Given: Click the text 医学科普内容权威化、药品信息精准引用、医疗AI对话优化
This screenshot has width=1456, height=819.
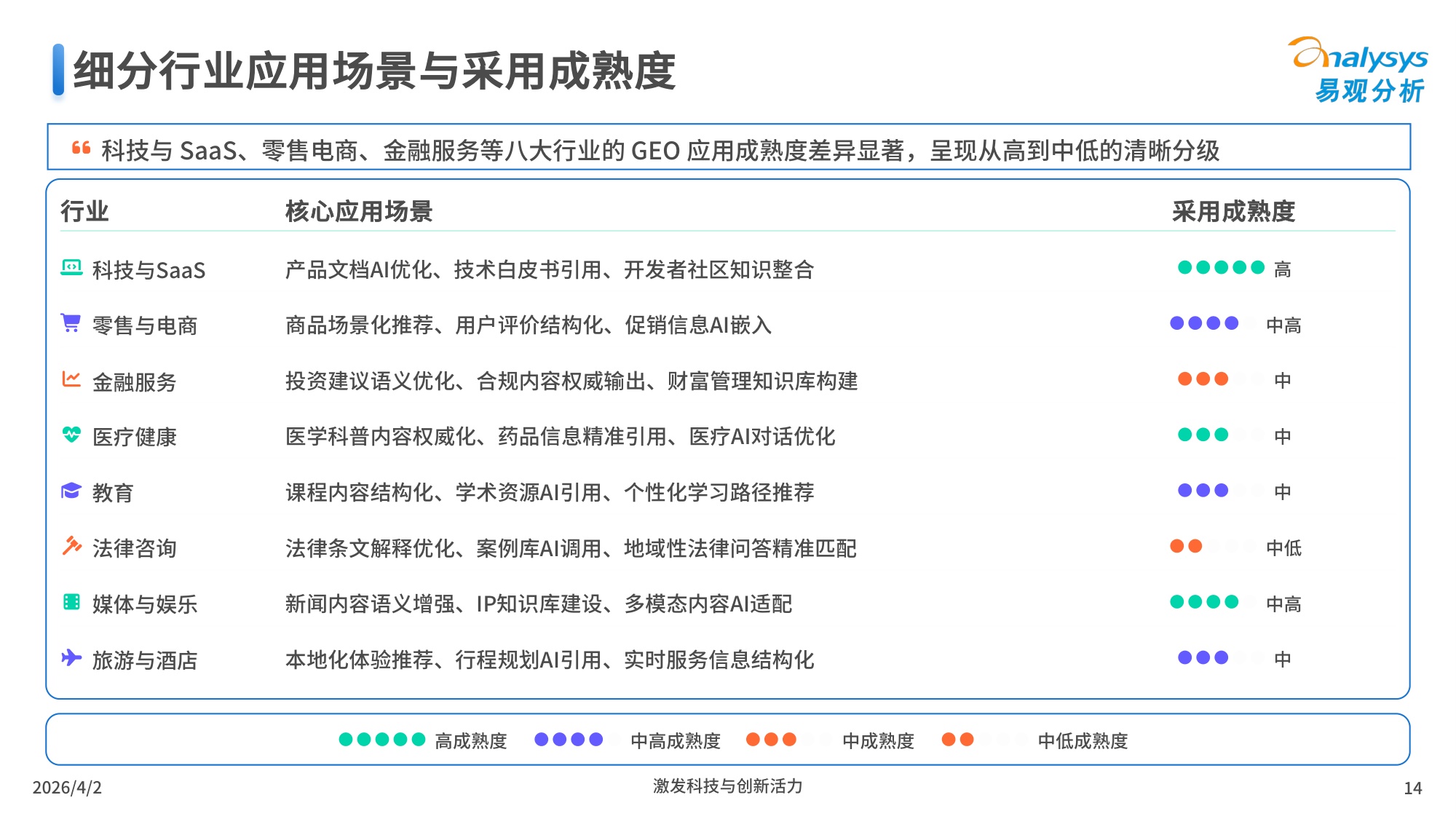Looking at the screenshot, I should click(561, 436).
